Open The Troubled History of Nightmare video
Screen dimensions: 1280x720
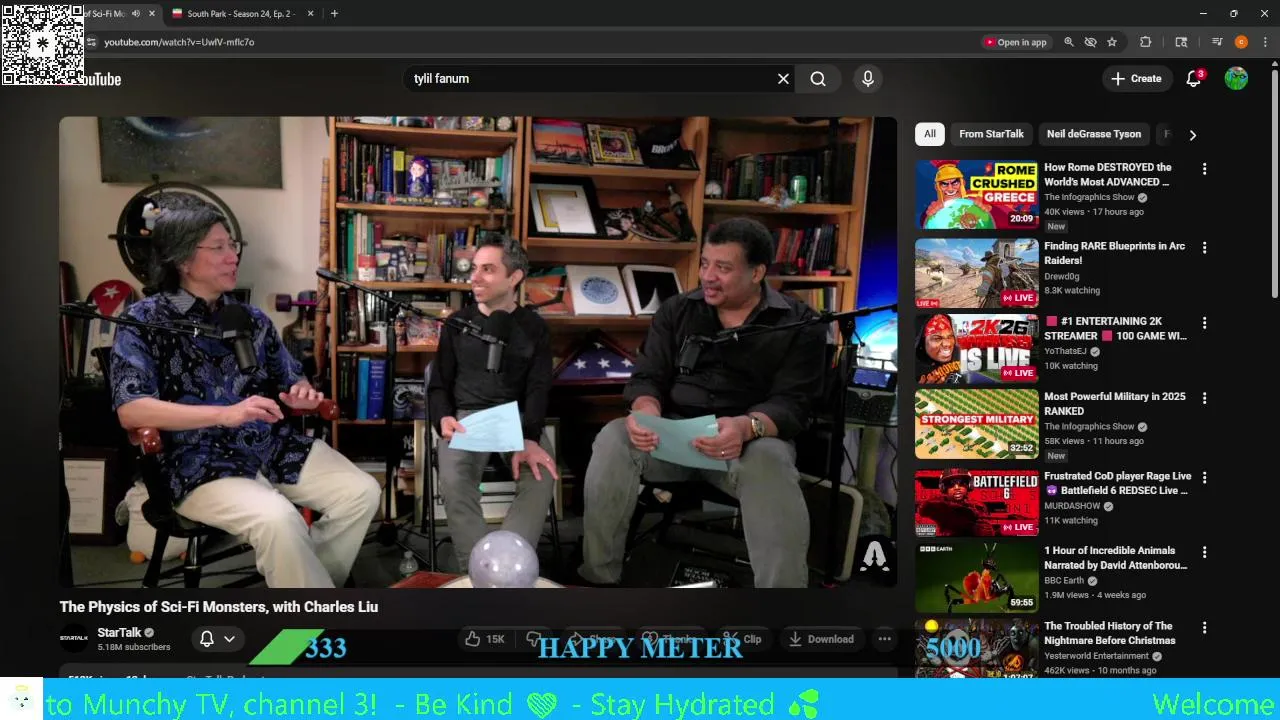click(x=1109, y=633)
